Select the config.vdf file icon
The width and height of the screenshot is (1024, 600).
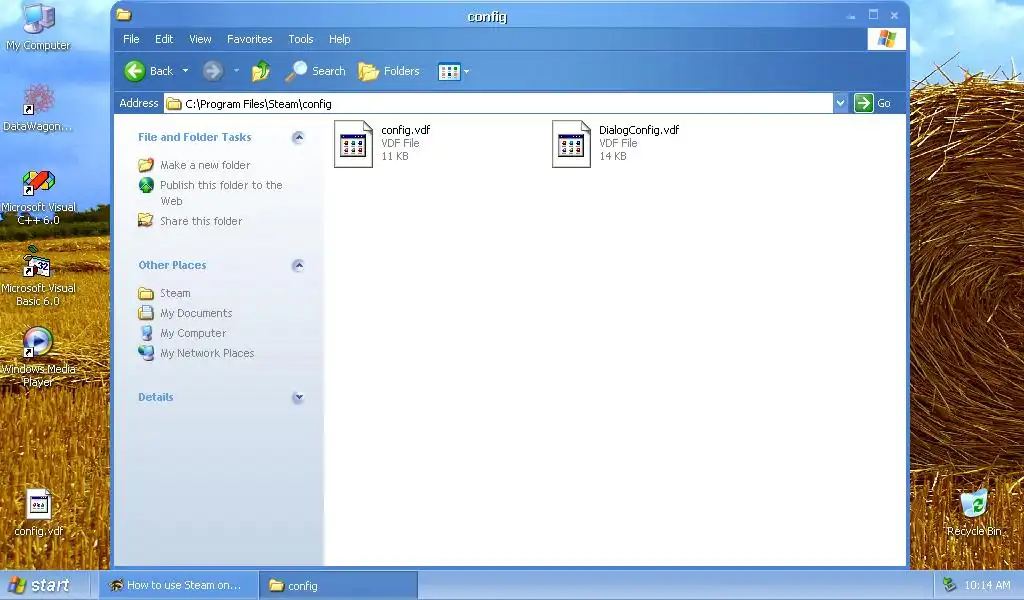point(353,144)
